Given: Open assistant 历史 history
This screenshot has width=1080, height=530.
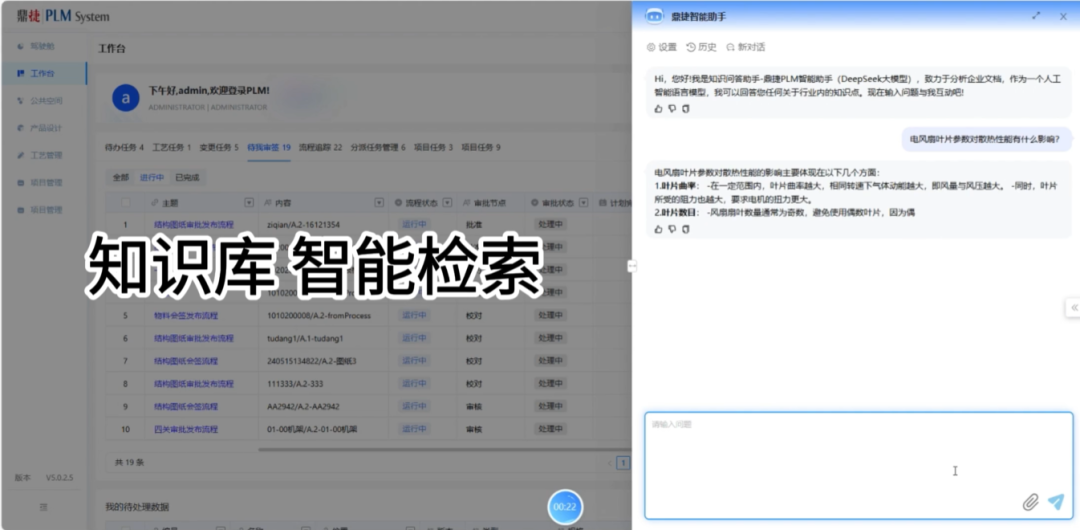Looking at the screenshot, I should point(701,48).
